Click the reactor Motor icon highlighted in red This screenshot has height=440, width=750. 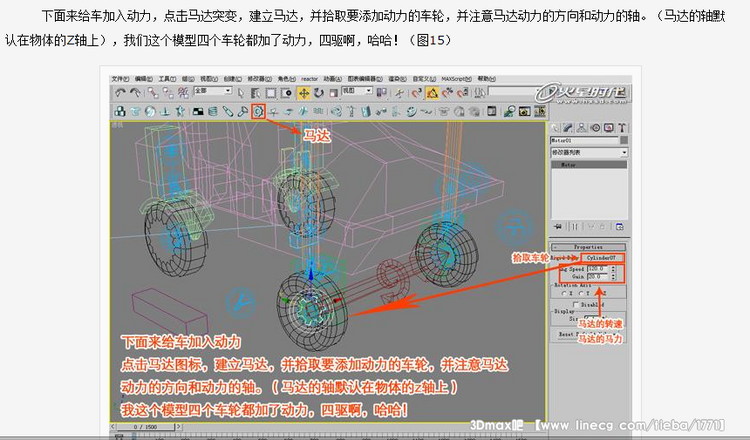point(258,110)
